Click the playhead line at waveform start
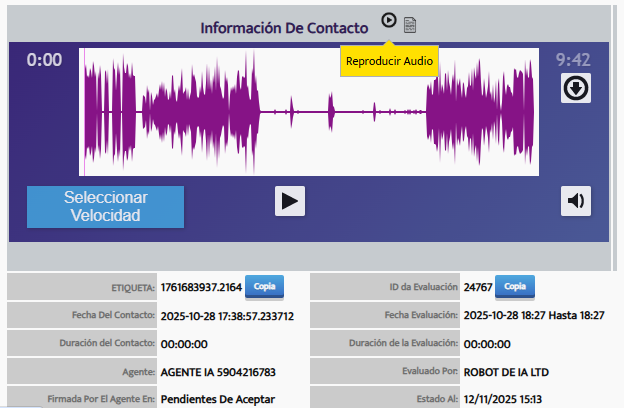This screenshot has height=408, width=624. (x=84, y=112)
